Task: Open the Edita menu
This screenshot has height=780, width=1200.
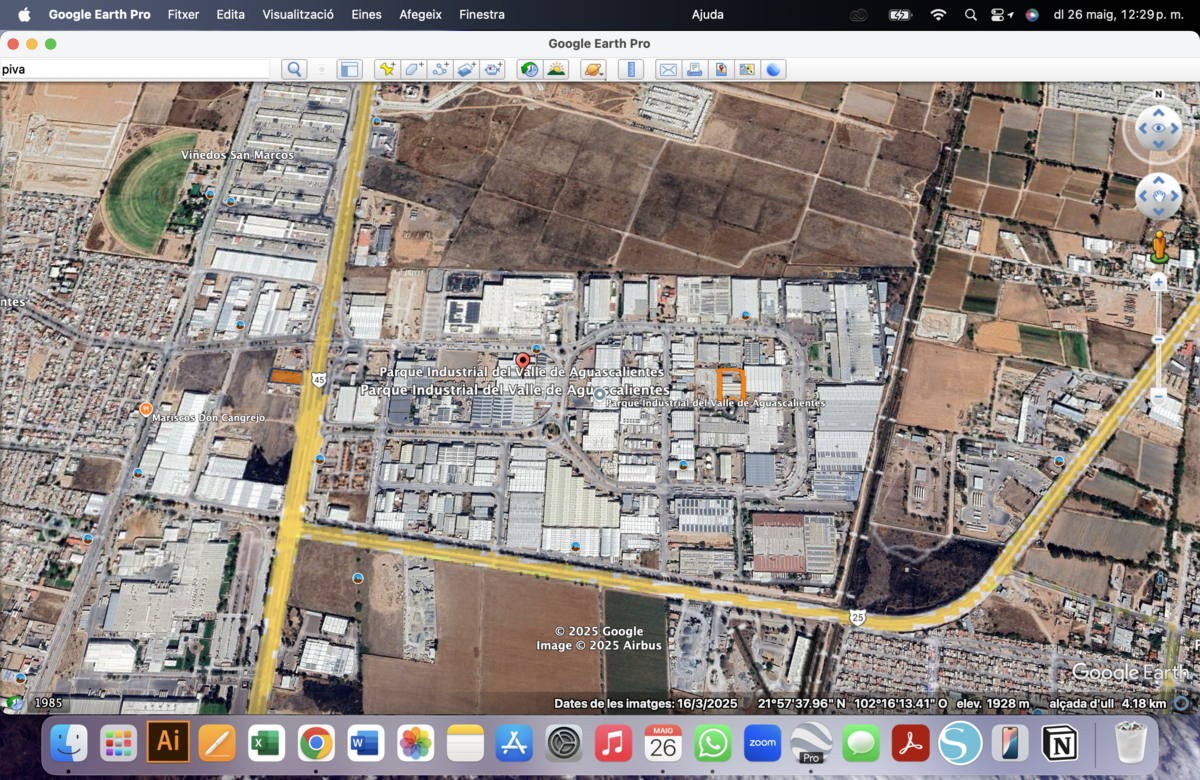Action: coord(231,15)
